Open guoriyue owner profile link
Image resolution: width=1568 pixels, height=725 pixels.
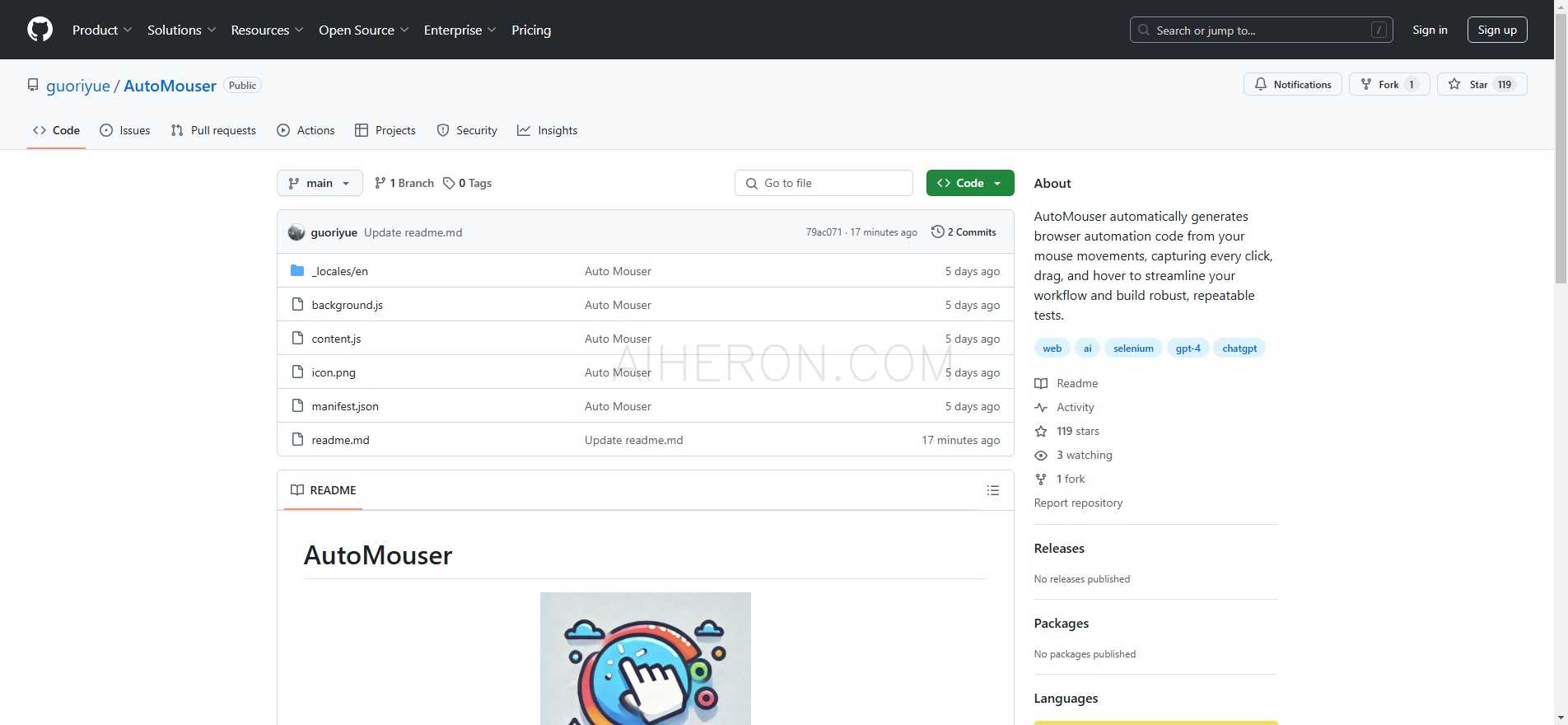(78, 86)
